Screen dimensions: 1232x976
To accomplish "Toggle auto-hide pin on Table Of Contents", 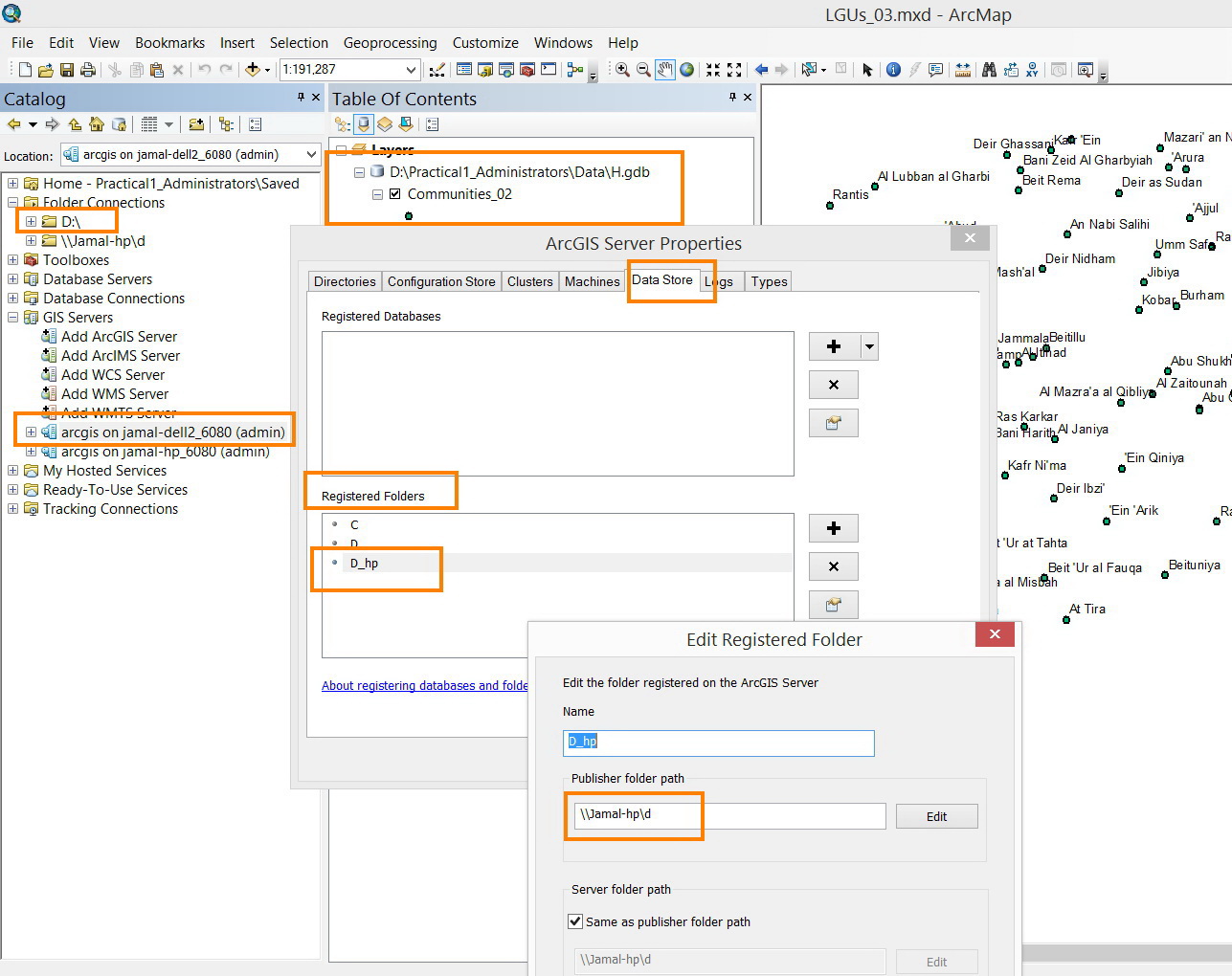I will click(x=732, y=98).
